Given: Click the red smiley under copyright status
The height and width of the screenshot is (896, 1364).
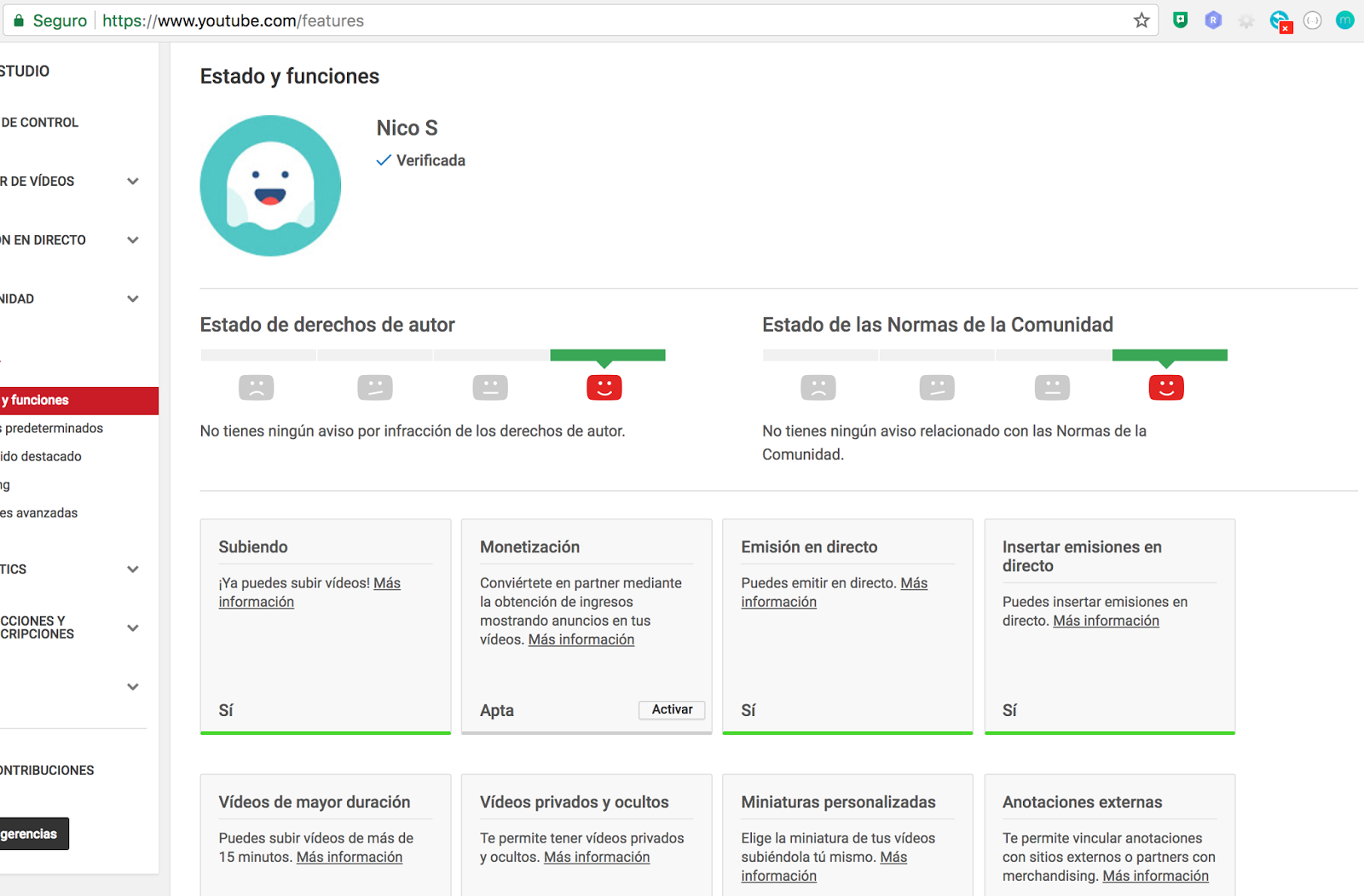Looking at the screenshot, I should [604, 388].
